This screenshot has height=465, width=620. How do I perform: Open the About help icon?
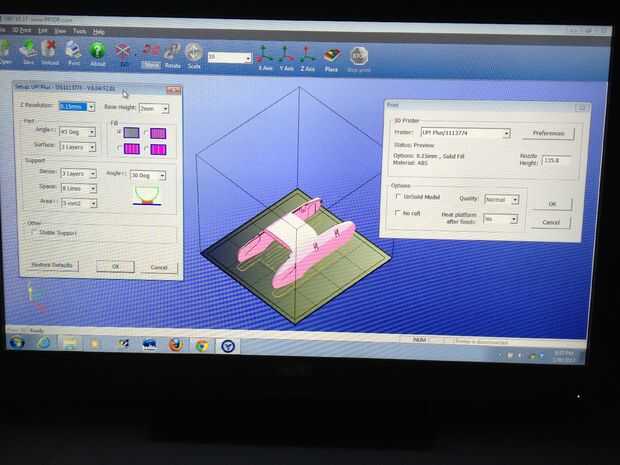(97, 51)
